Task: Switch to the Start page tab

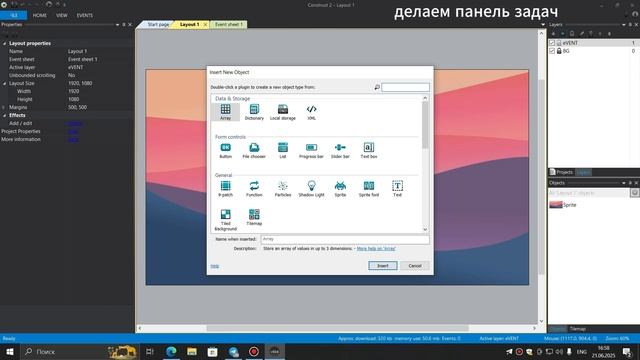Action: pos(157,24)
